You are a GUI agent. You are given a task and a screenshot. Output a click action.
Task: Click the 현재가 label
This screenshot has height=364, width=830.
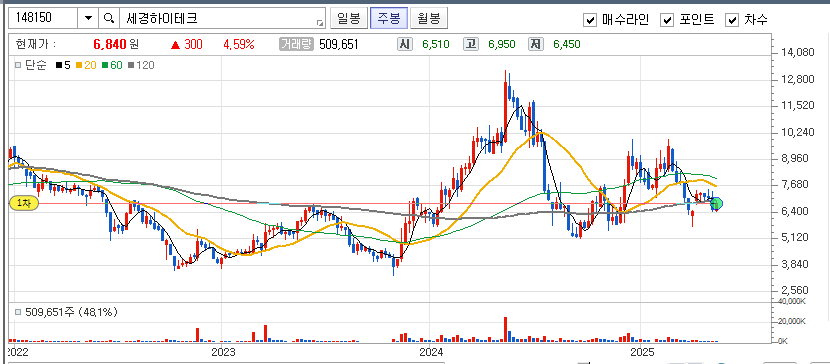(x=35, y=44)
